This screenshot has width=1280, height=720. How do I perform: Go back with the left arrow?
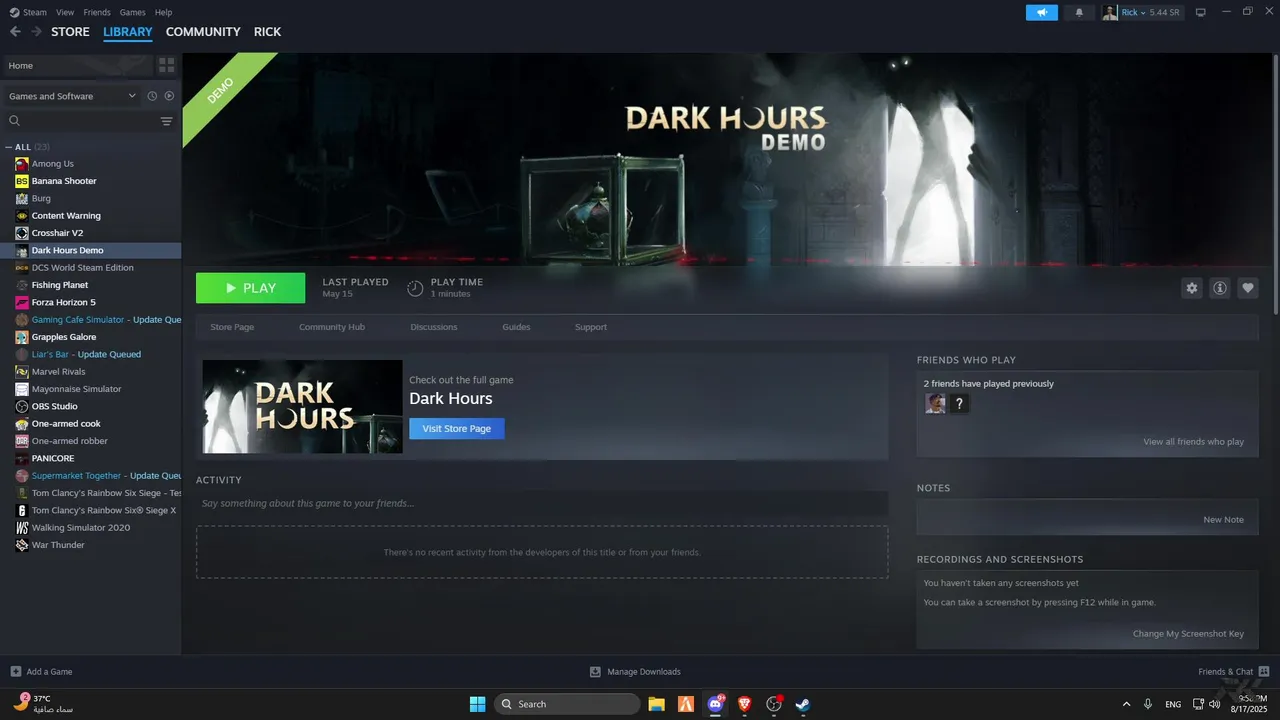pyautogui.click(x=15, y=32)
